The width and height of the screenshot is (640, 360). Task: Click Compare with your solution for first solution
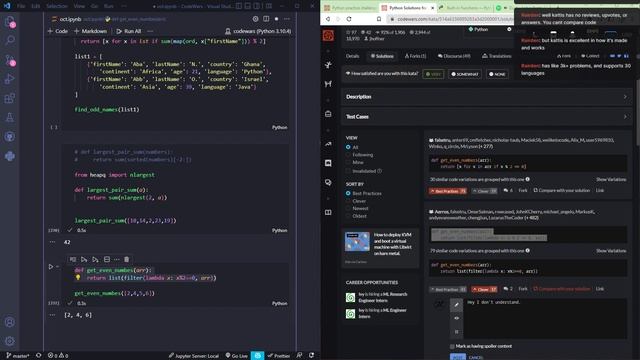562,190
